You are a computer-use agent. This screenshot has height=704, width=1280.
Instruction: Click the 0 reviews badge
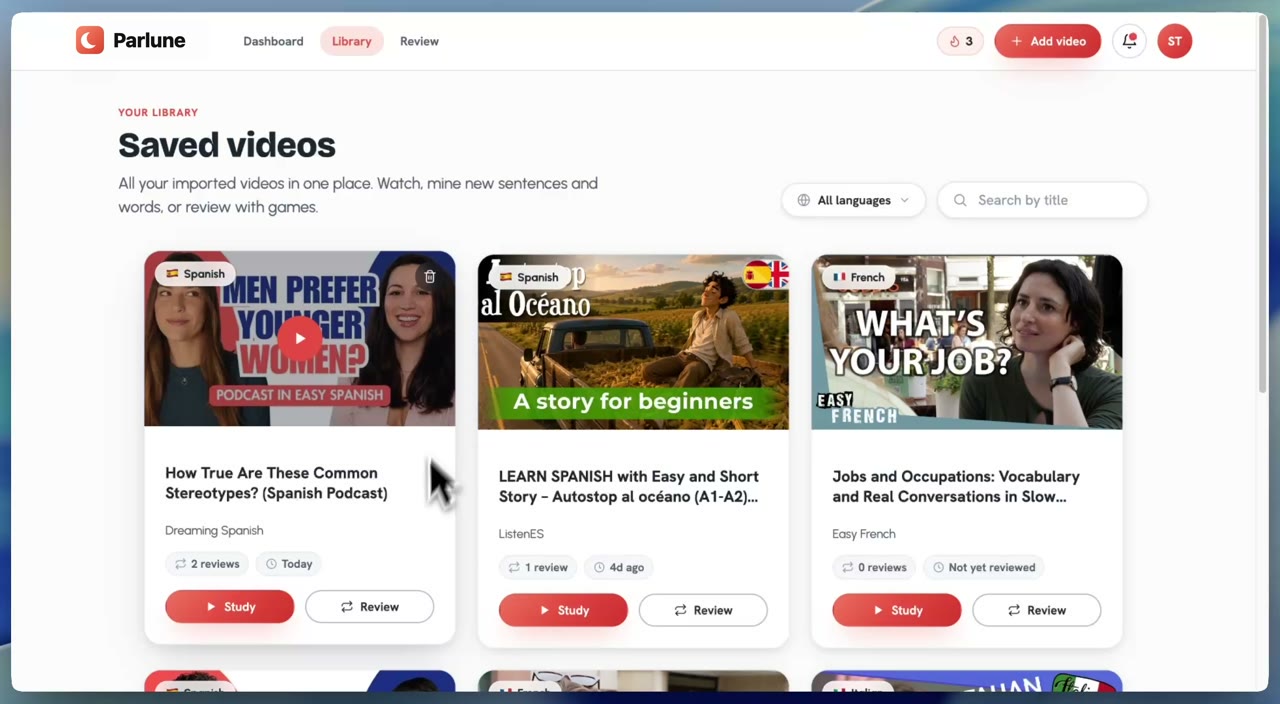click(x=874, y=567)
